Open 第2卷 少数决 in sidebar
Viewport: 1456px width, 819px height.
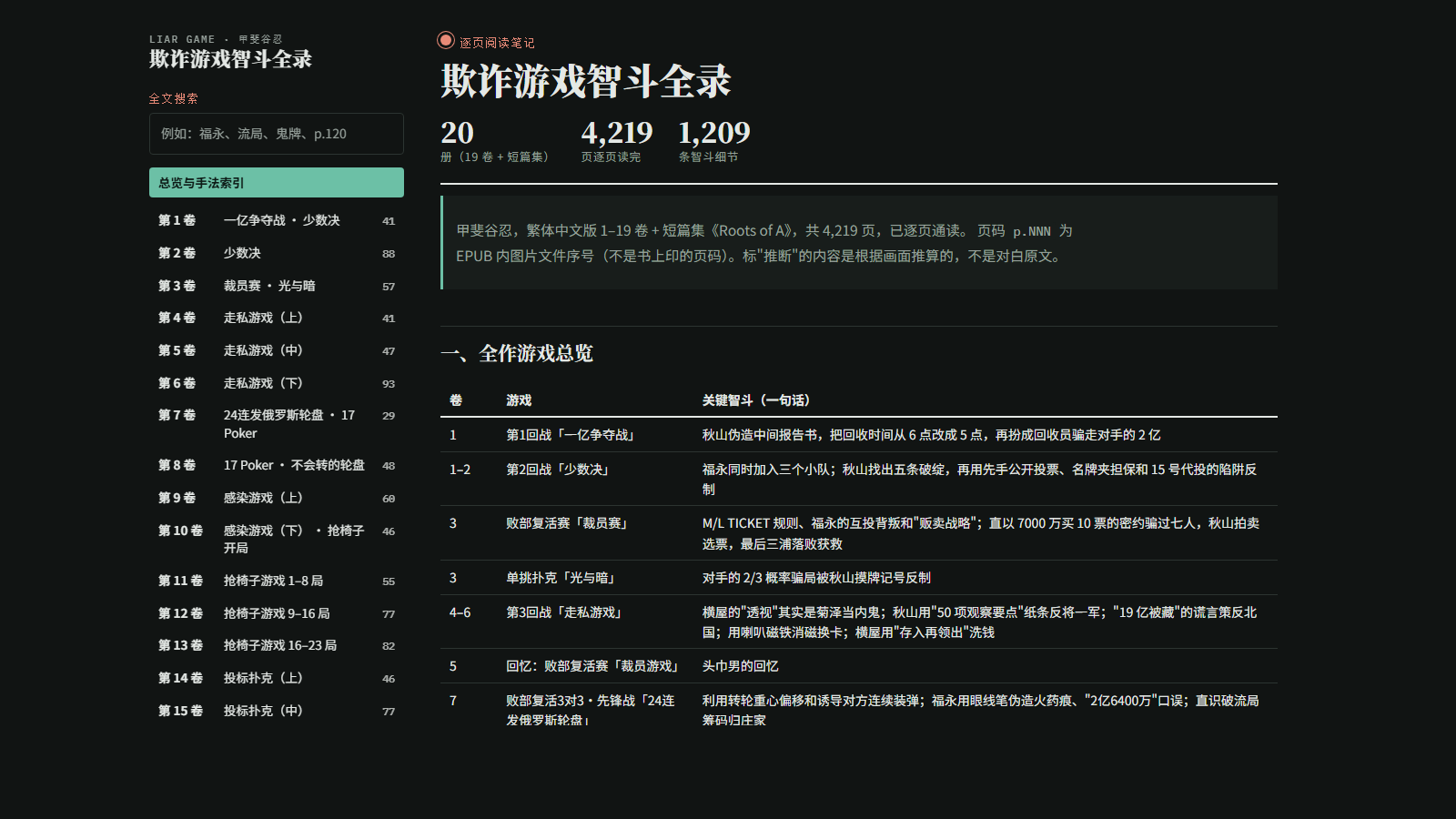pyautogui.click(x=277, y=253)
